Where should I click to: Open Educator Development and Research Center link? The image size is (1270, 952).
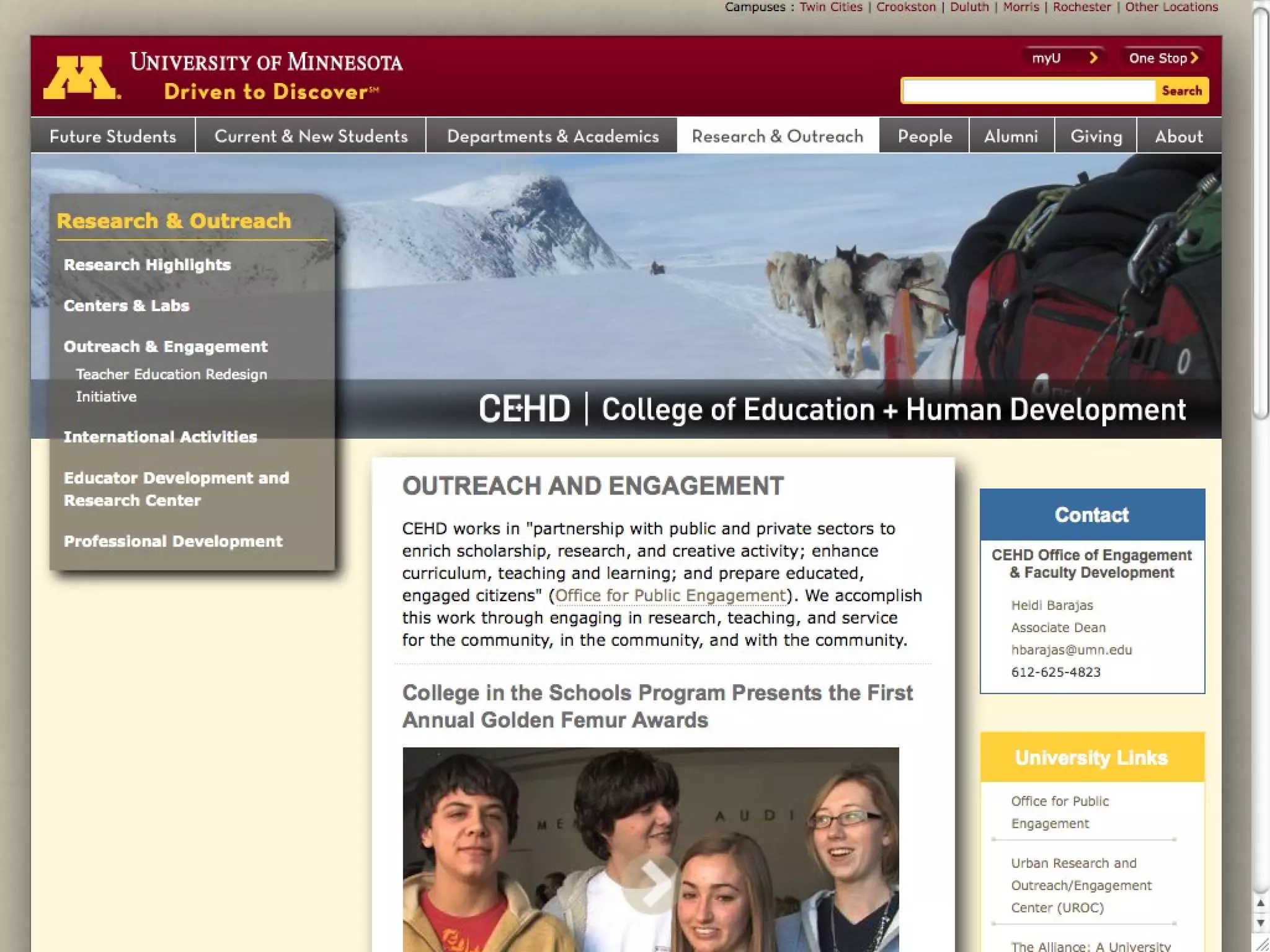point(176,489)
